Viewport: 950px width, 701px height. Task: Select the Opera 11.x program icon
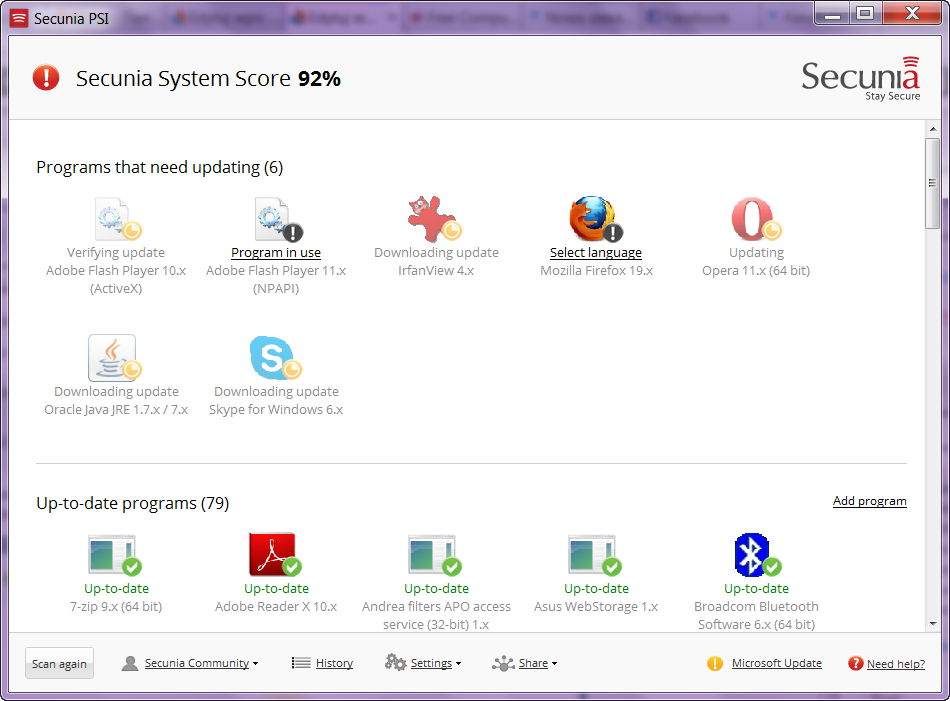pos(756,219)
